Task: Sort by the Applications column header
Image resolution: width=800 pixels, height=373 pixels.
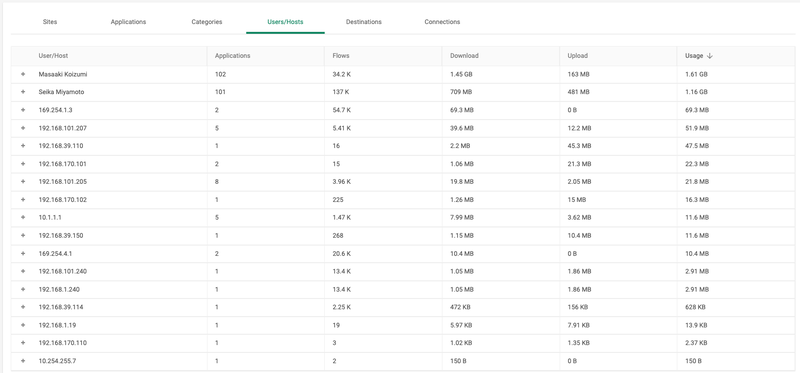Action: coord(233,56)
